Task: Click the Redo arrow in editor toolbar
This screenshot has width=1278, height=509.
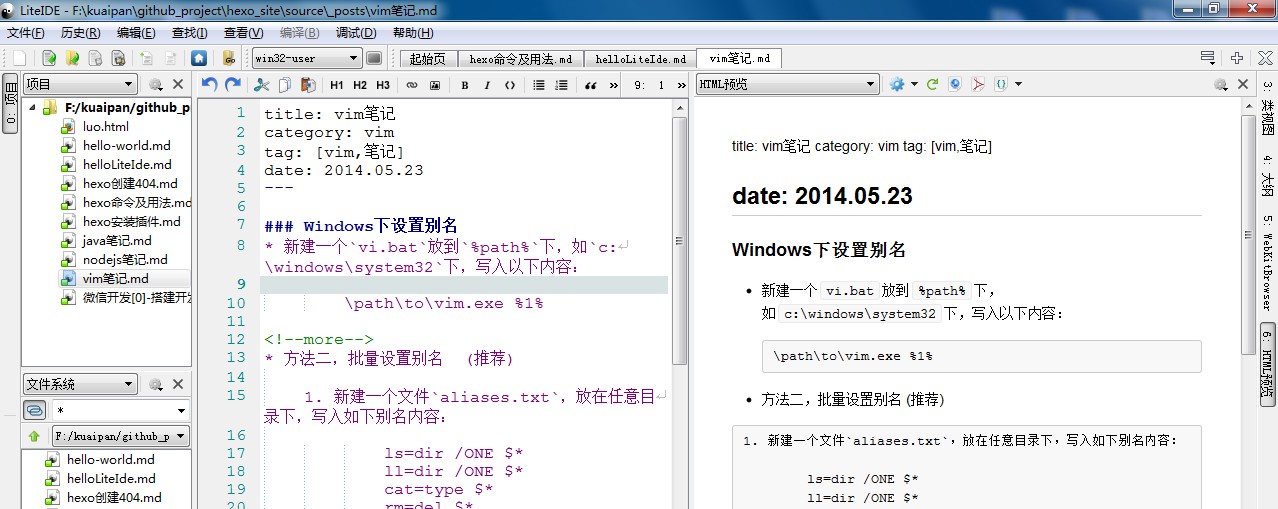Action: (x=233, y=85)
